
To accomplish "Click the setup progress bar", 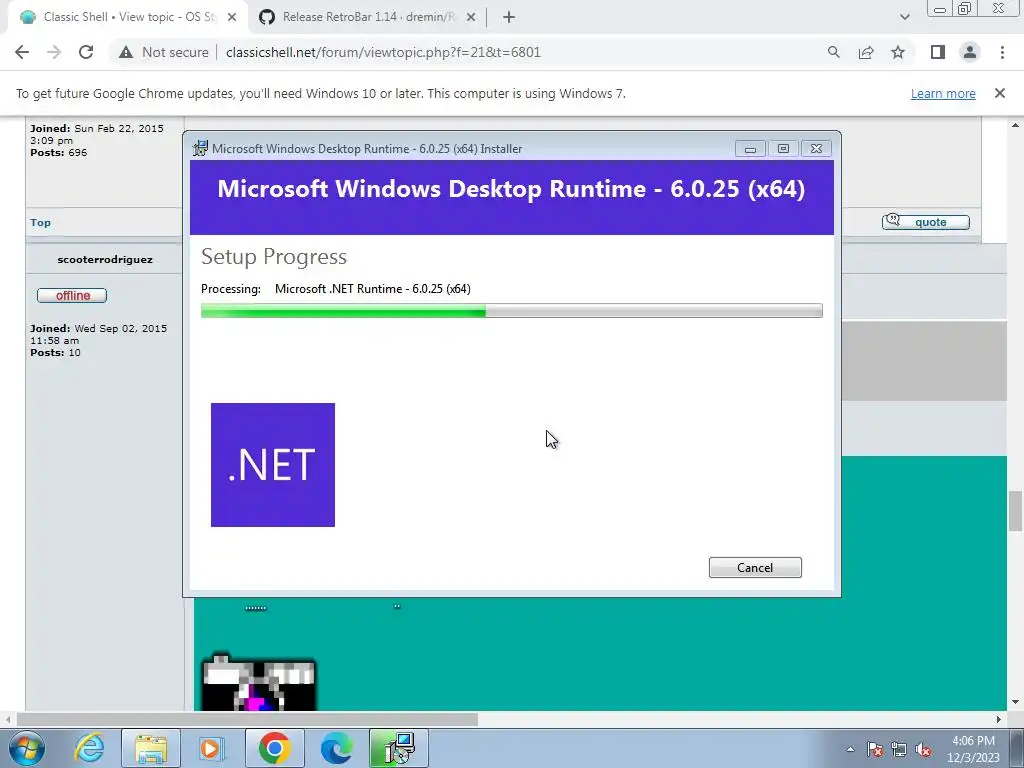I will [511, 311].
